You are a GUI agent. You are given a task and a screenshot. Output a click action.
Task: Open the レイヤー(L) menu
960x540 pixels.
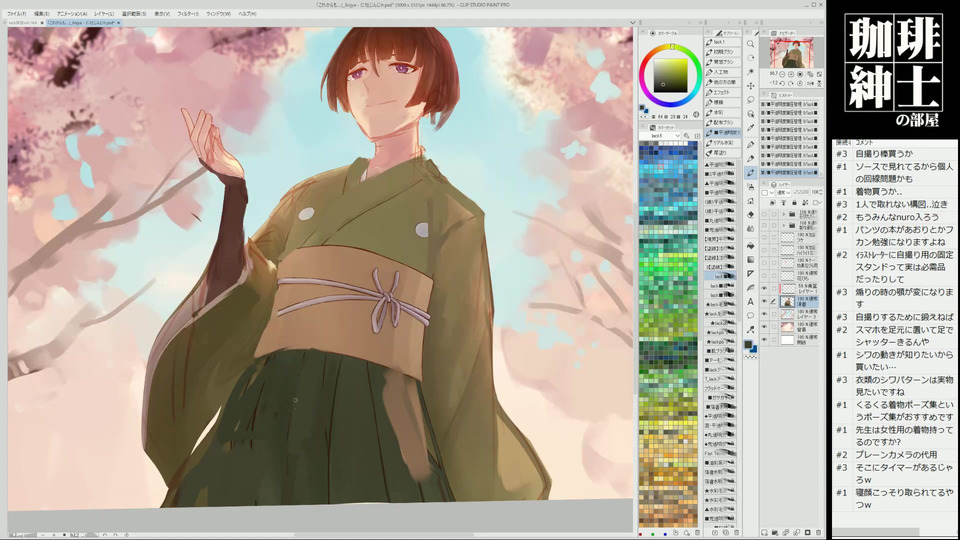[x=104, y=13]
